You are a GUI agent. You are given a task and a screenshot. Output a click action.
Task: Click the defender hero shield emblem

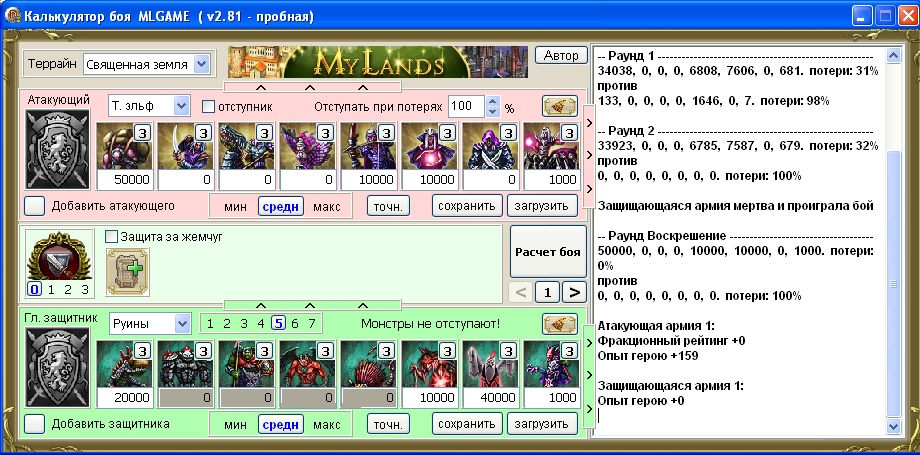(58, 367)
